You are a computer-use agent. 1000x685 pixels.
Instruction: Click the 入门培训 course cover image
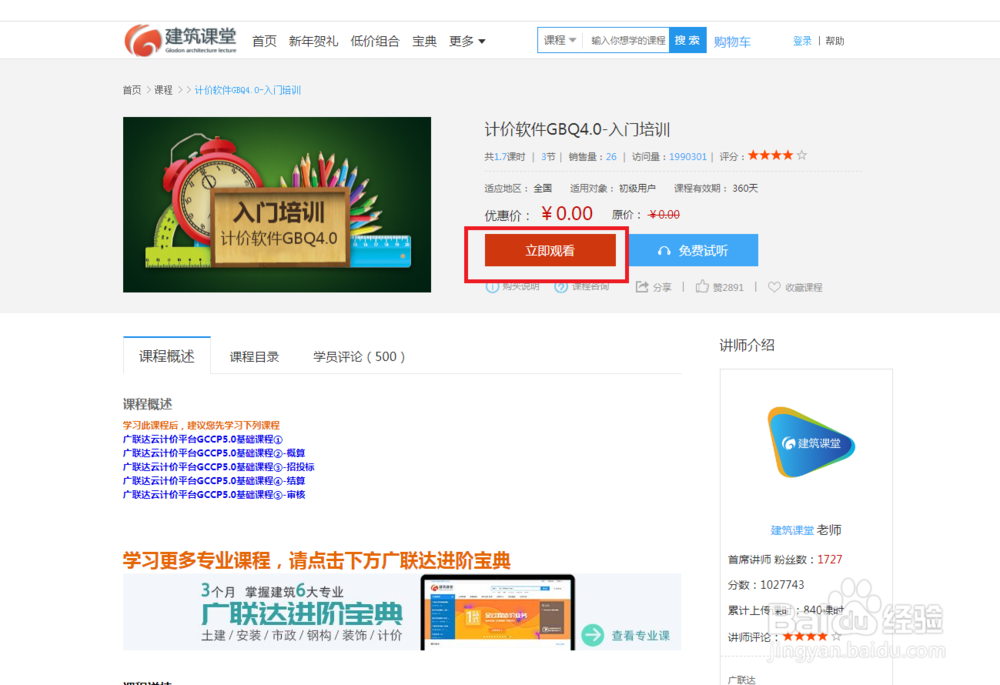coord(277,205)
